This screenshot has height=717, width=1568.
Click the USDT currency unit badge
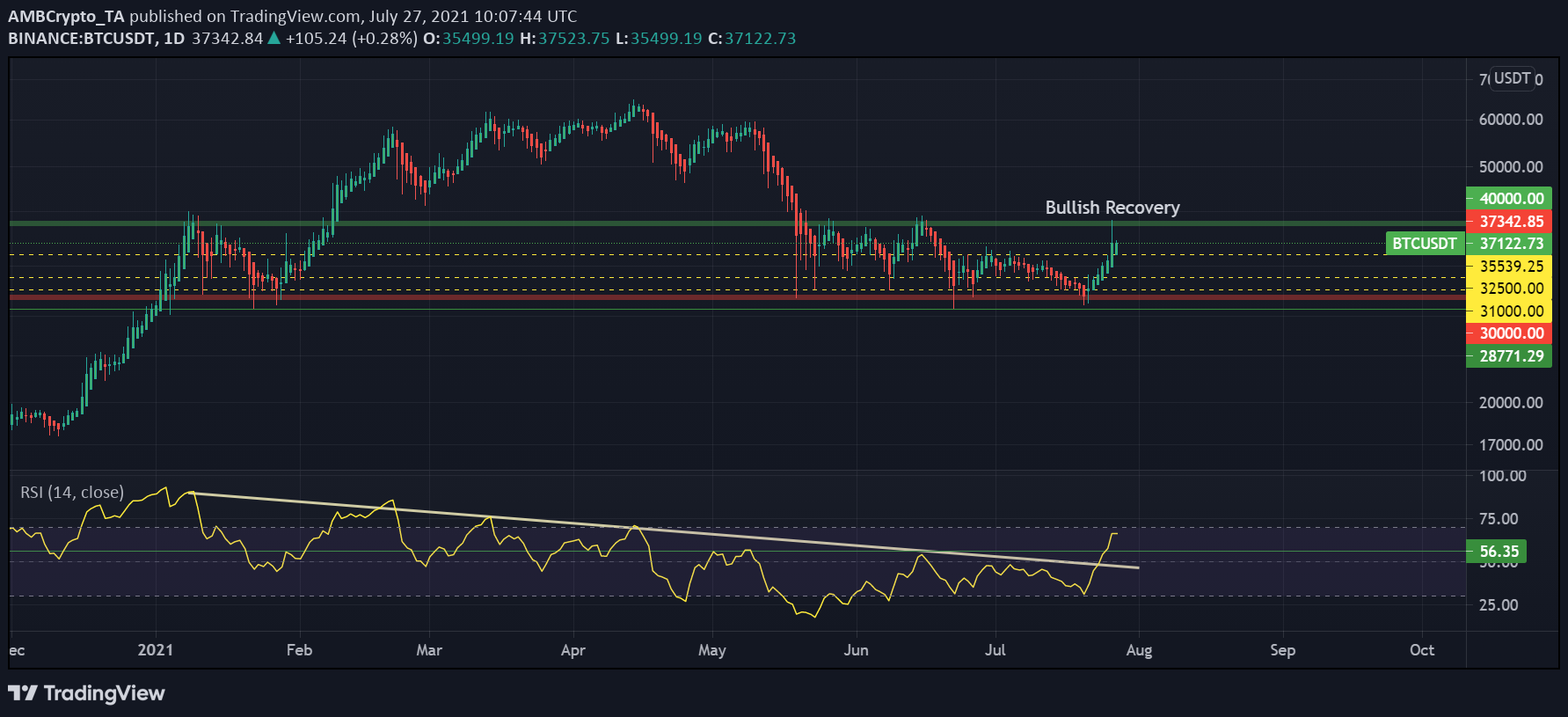point(1512,78)
